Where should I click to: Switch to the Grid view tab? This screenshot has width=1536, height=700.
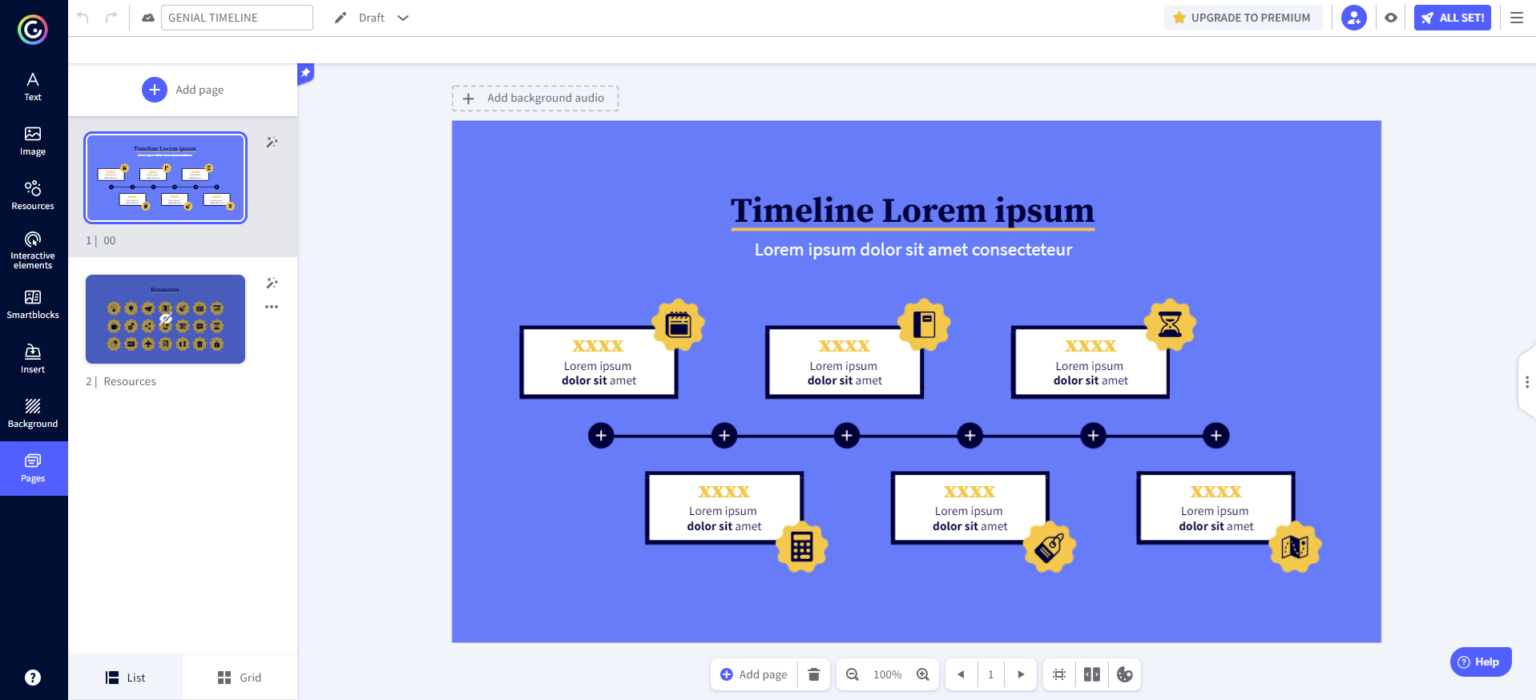click(239, 677)
